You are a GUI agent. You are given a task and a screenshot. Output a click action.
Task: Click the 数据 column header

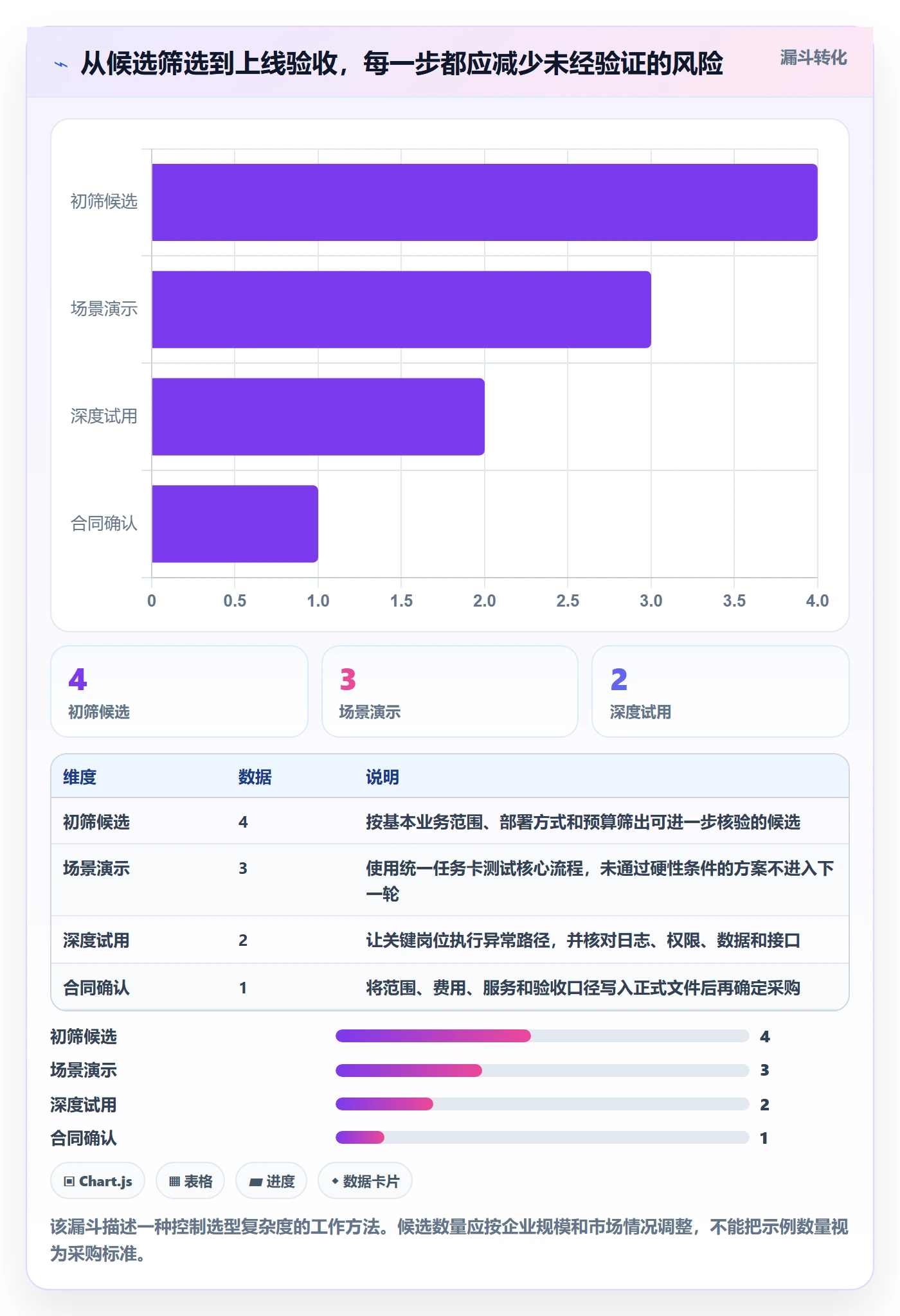click(x=255, y=777)
